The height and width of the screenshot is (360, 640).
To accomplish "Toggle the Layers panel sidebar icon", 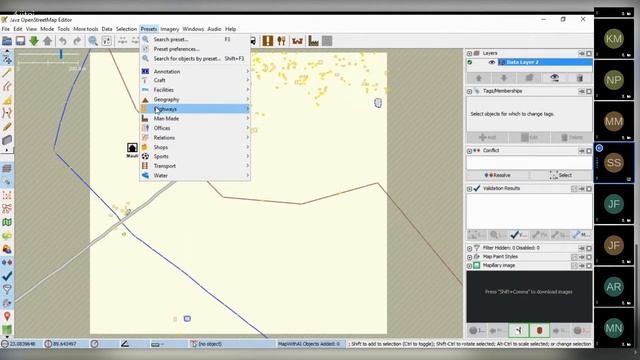I will coord(7,168).
